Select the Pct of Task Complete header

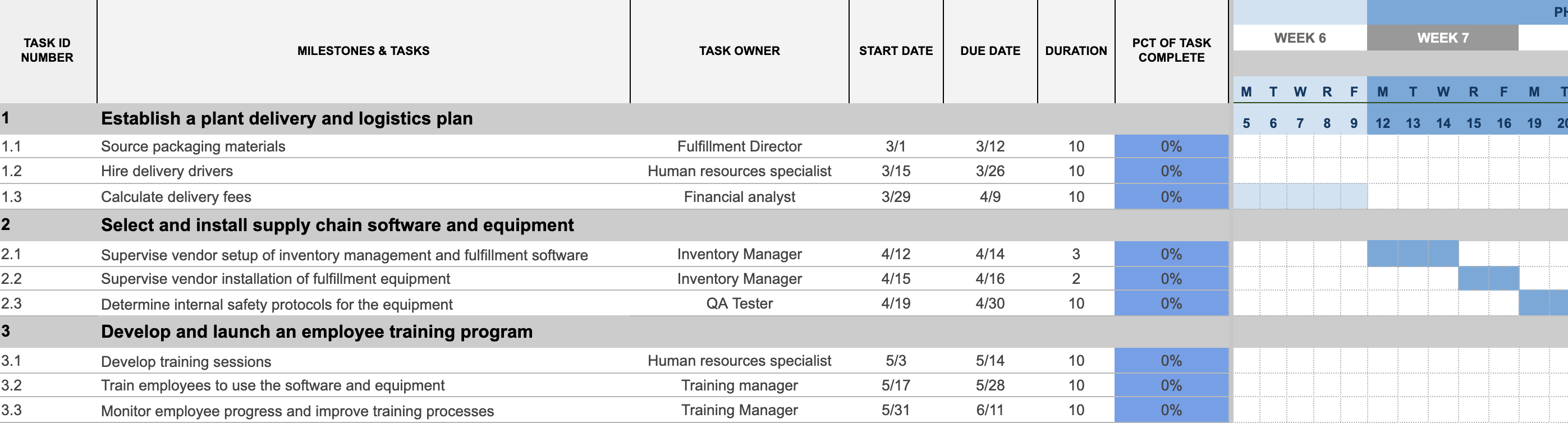(1171, 50)
